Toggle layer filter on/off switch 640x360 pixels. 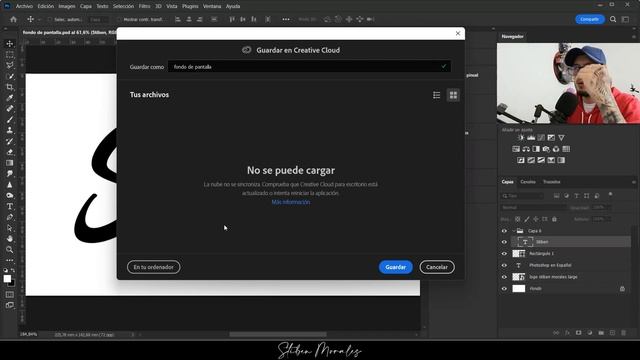pos(610,195)
